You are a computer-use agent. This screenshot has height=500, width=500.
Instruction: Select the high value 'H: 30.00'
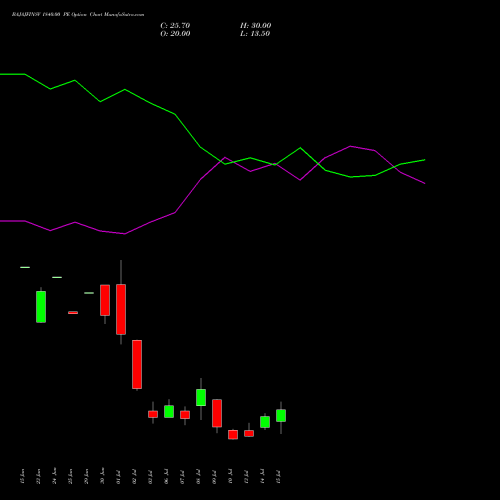coord(256,26)
